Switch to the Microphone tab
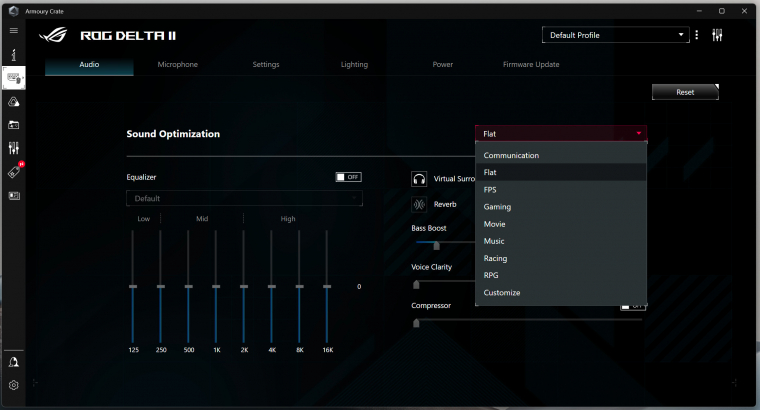760x410 pixels. click(177, 64)
